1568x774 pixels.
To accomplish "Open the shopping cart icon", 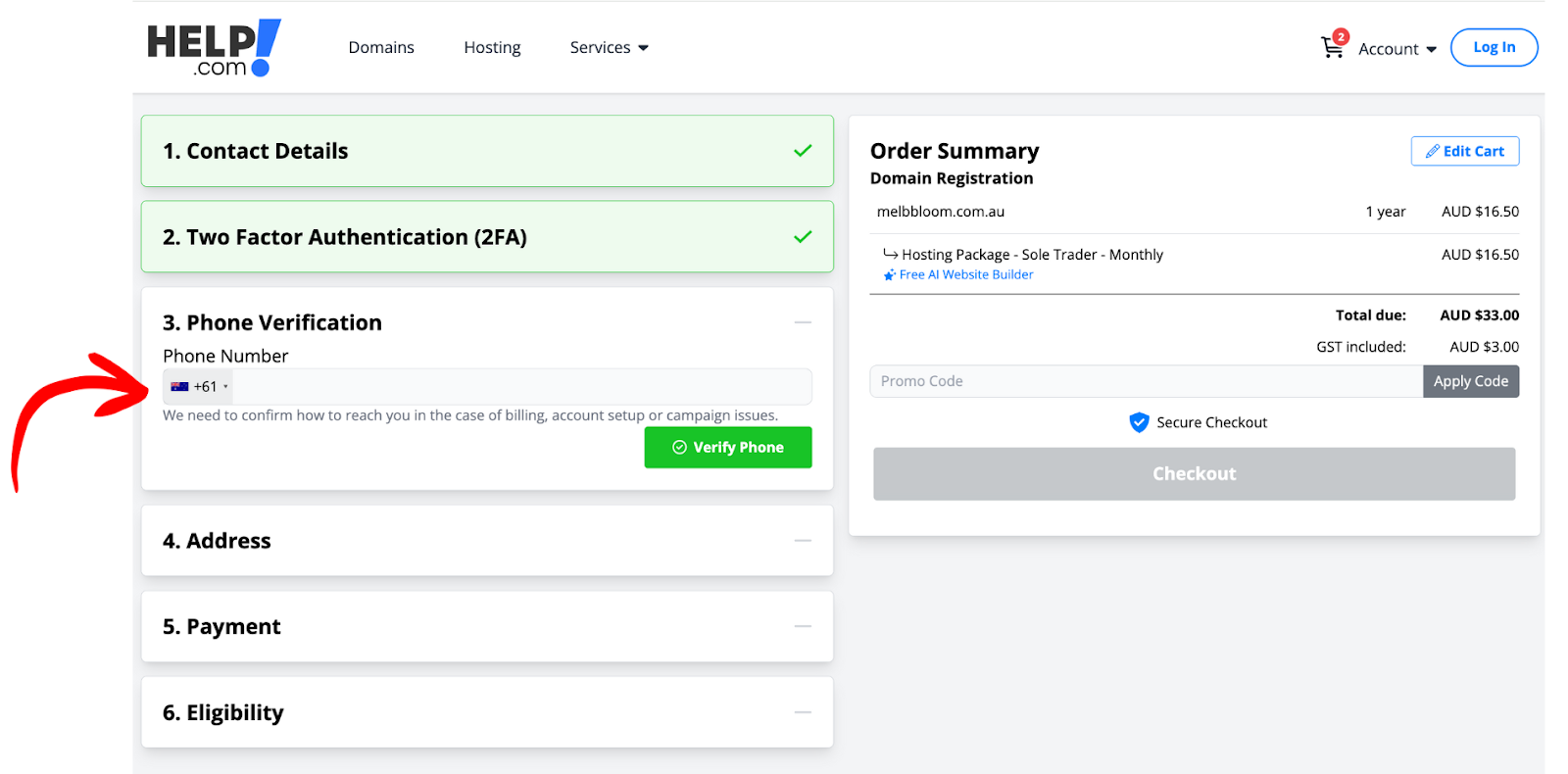I will (x=1332, y=47).
